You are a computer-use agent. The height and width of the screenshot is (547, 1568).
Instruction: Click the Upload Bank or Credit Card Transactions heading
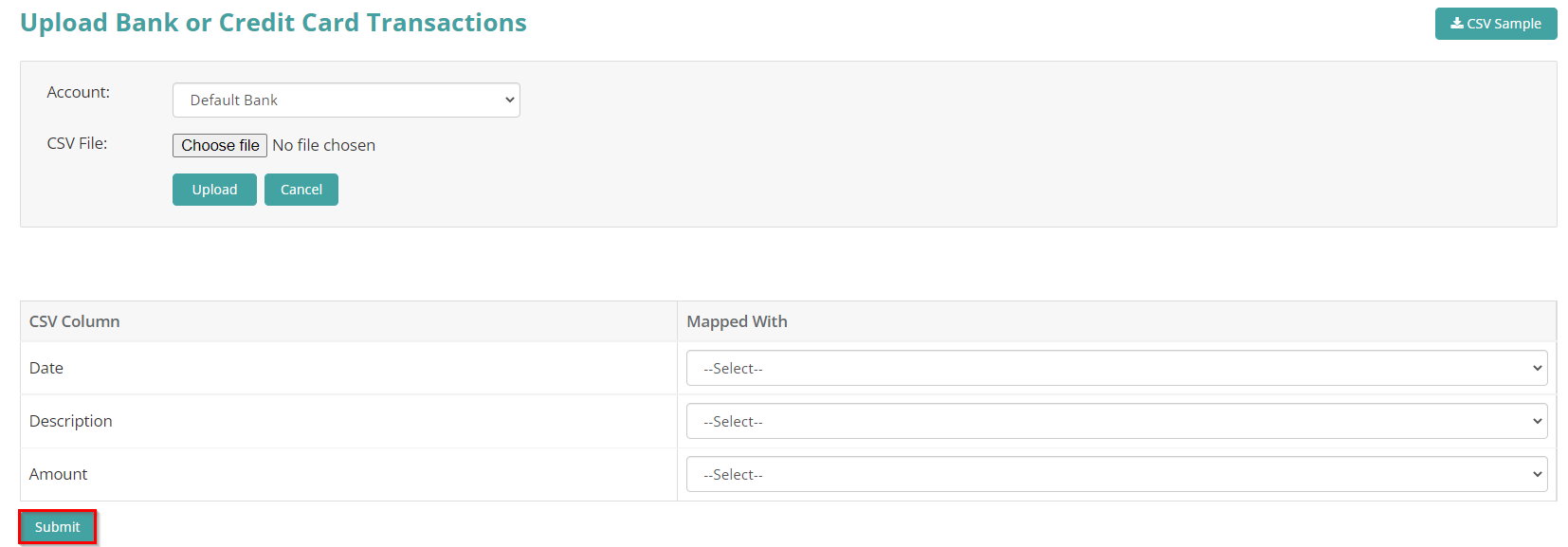[x=273, y=23]
